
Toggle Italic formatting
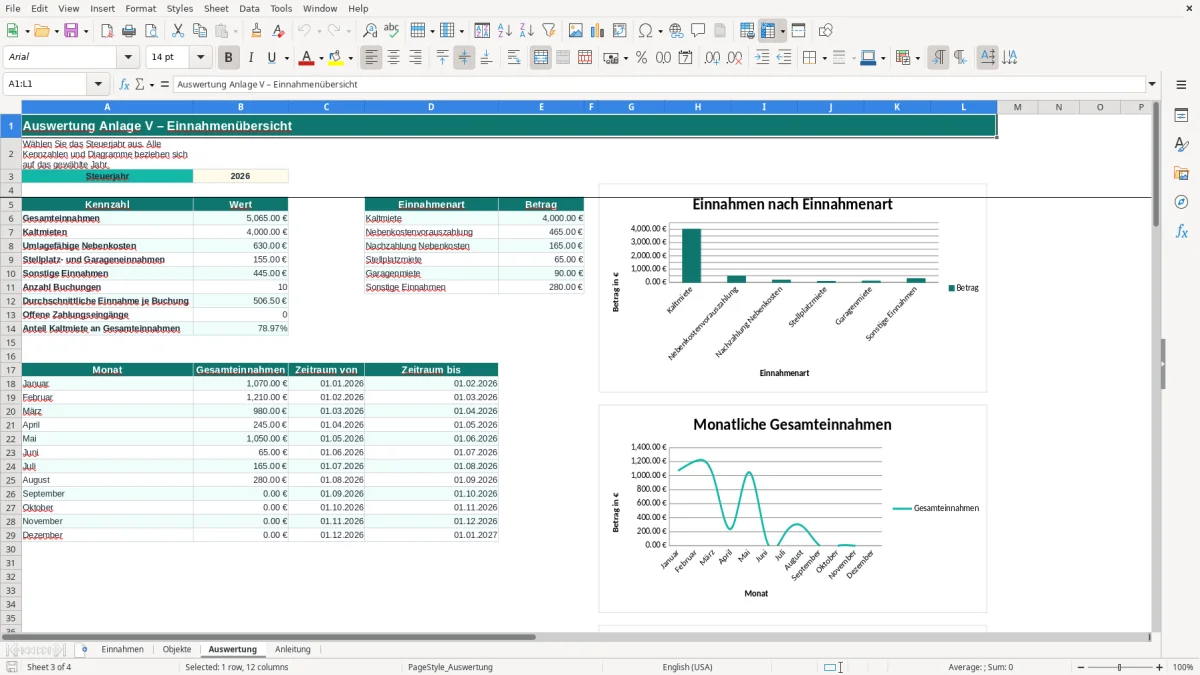(x=251, y=58)
